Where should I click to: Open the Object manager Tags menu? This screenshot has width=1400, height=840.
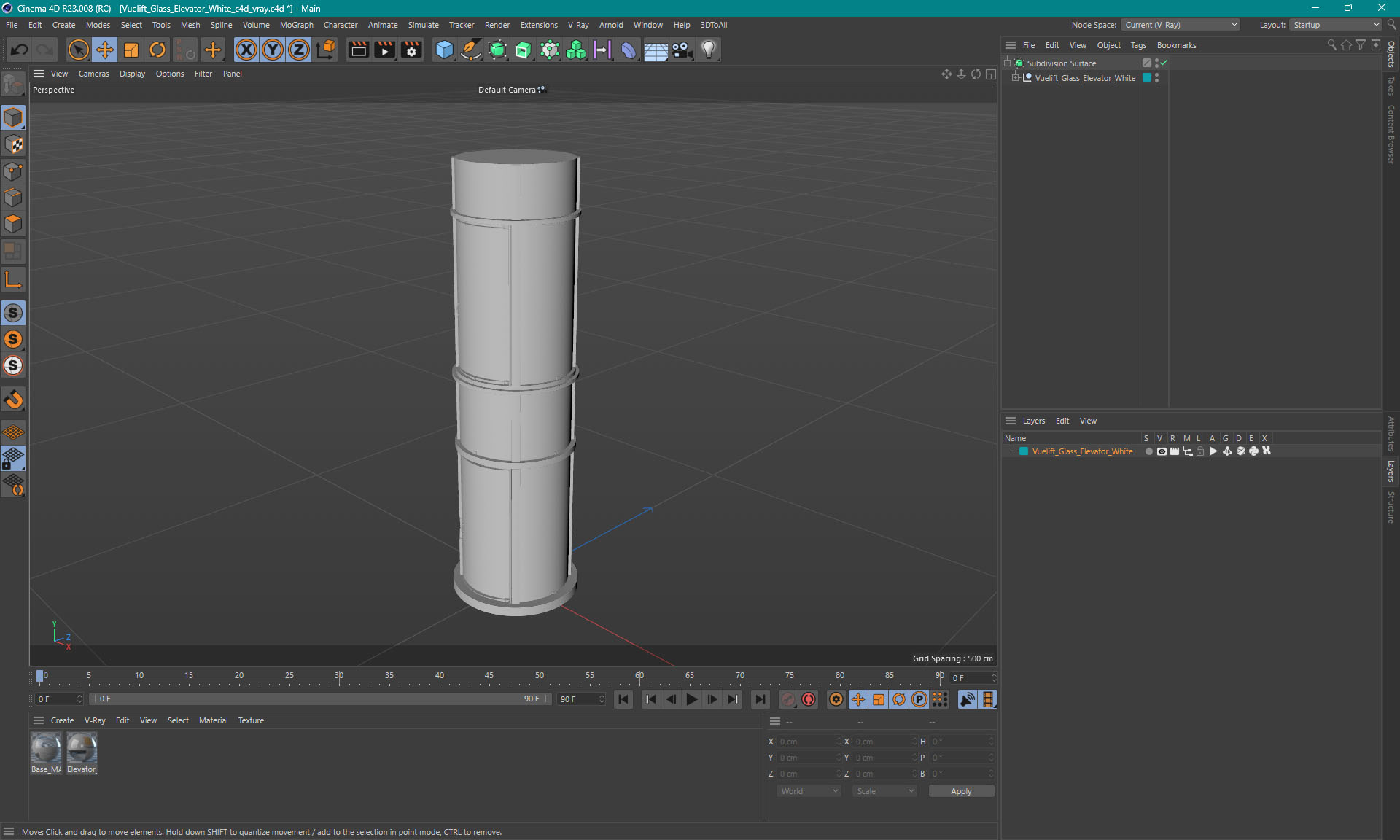[x=1138, y=45]
